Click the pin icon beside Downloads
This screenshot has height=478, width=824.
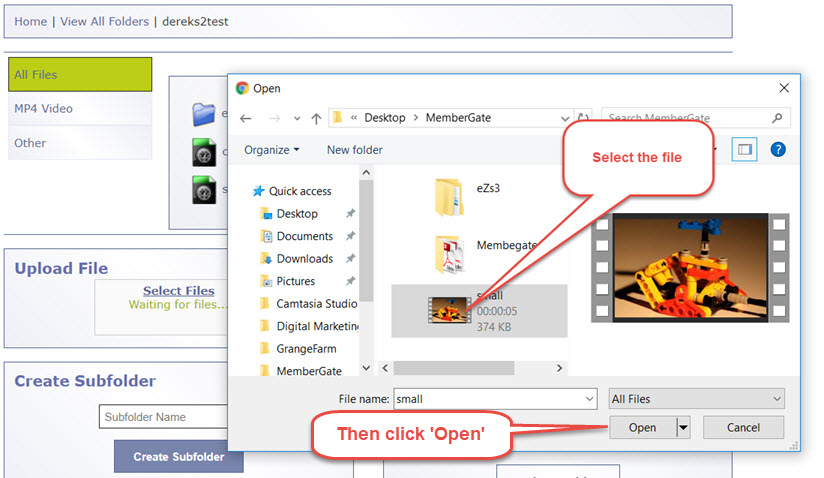pyautogui.click(x=351, y=258)
